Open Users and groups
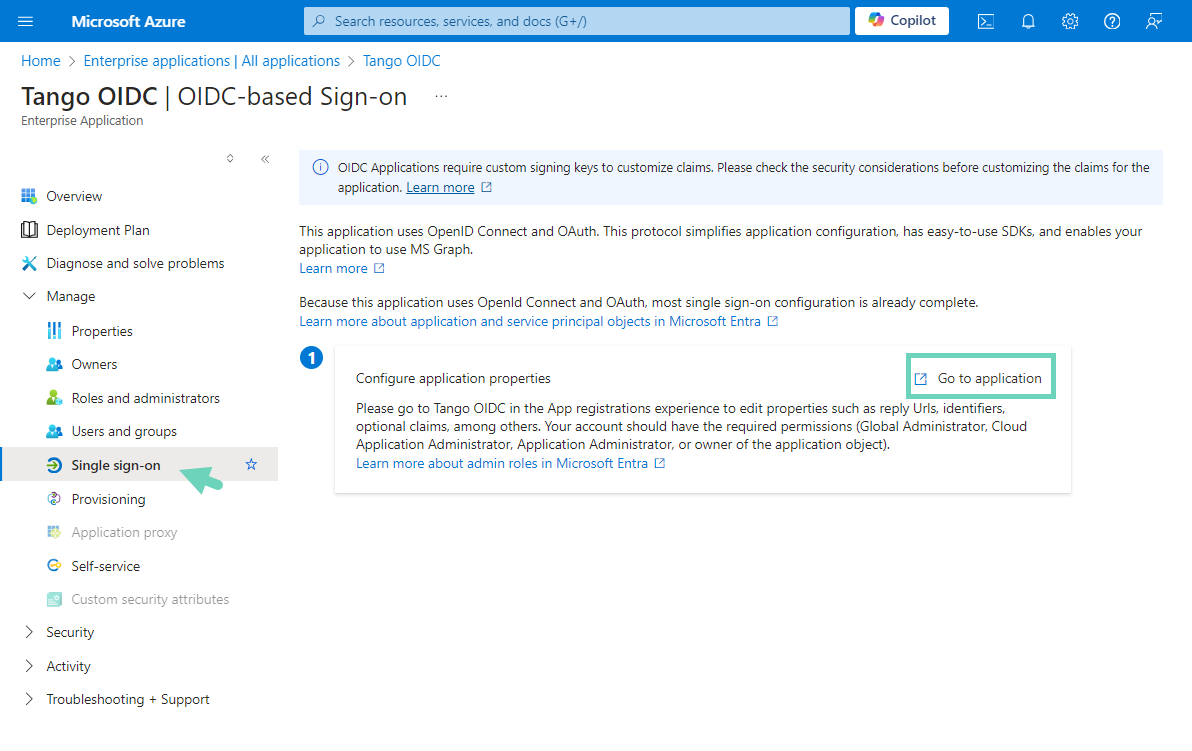This screenshot has height=751, width=1192. (x=124, y=431)
